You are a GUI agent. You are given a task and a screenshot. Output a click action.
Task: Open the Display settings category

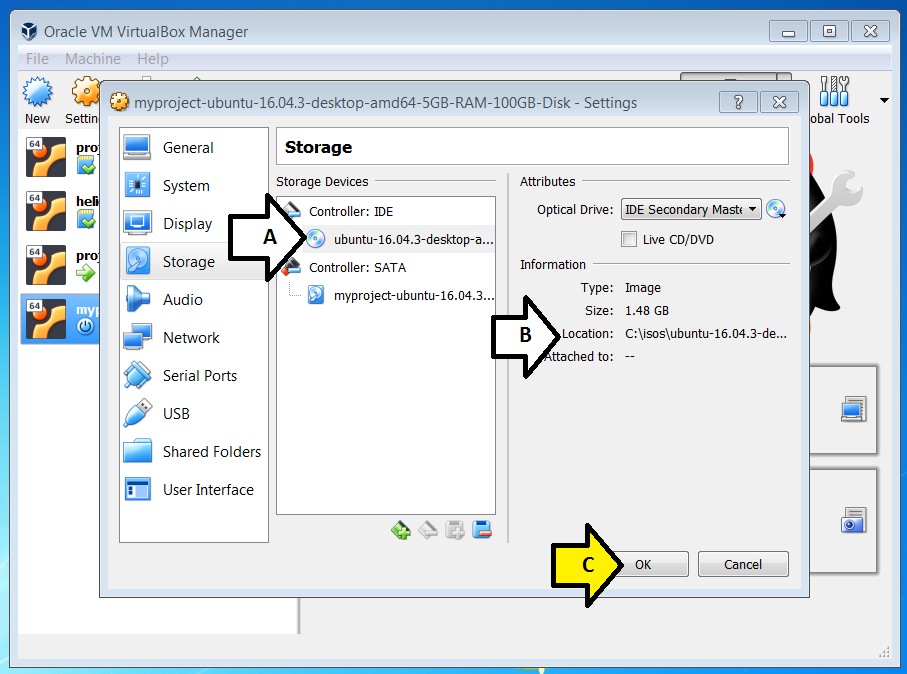[x=194, y=223]
